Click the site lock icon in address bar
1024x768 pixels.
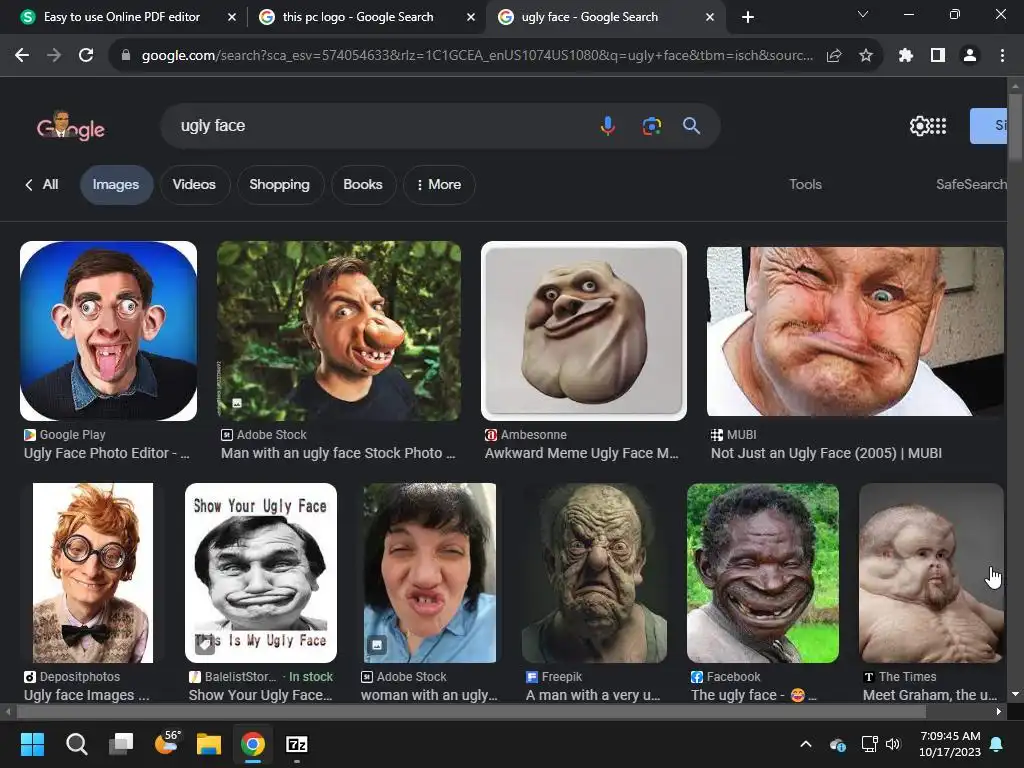tap(126, 56)
